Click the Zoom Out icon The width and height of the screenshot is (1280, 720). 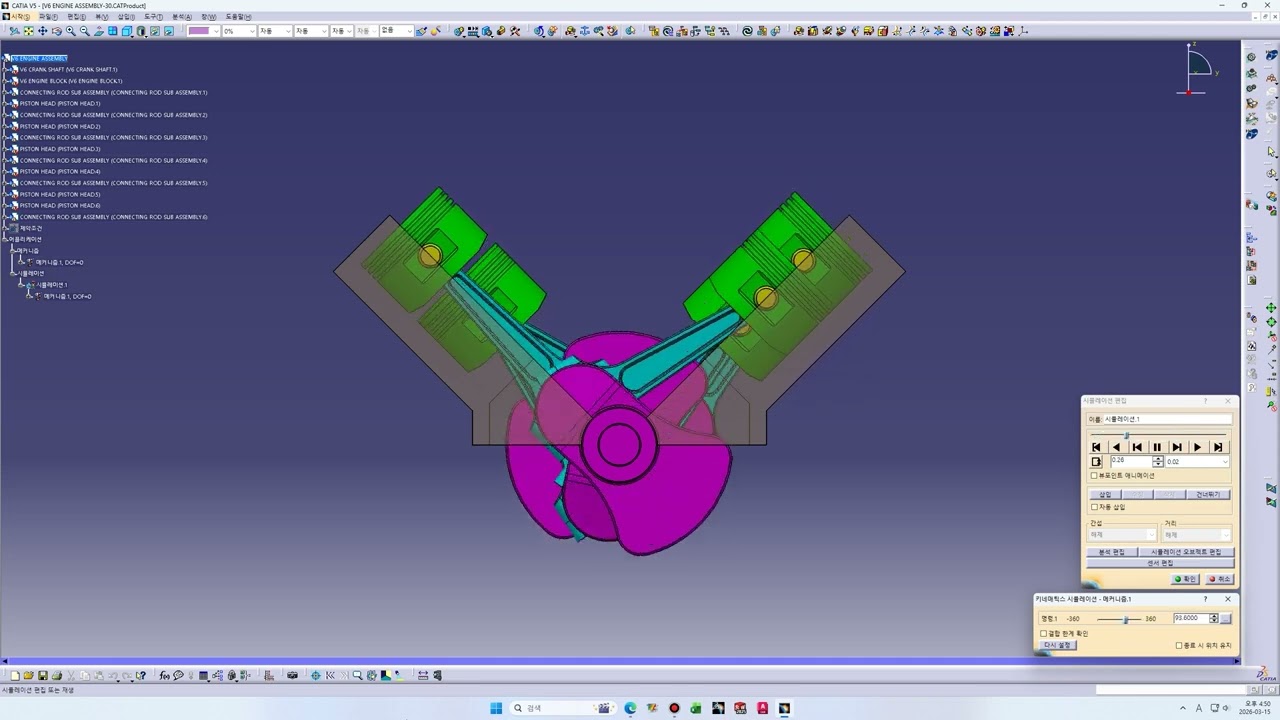coord(84,31)
